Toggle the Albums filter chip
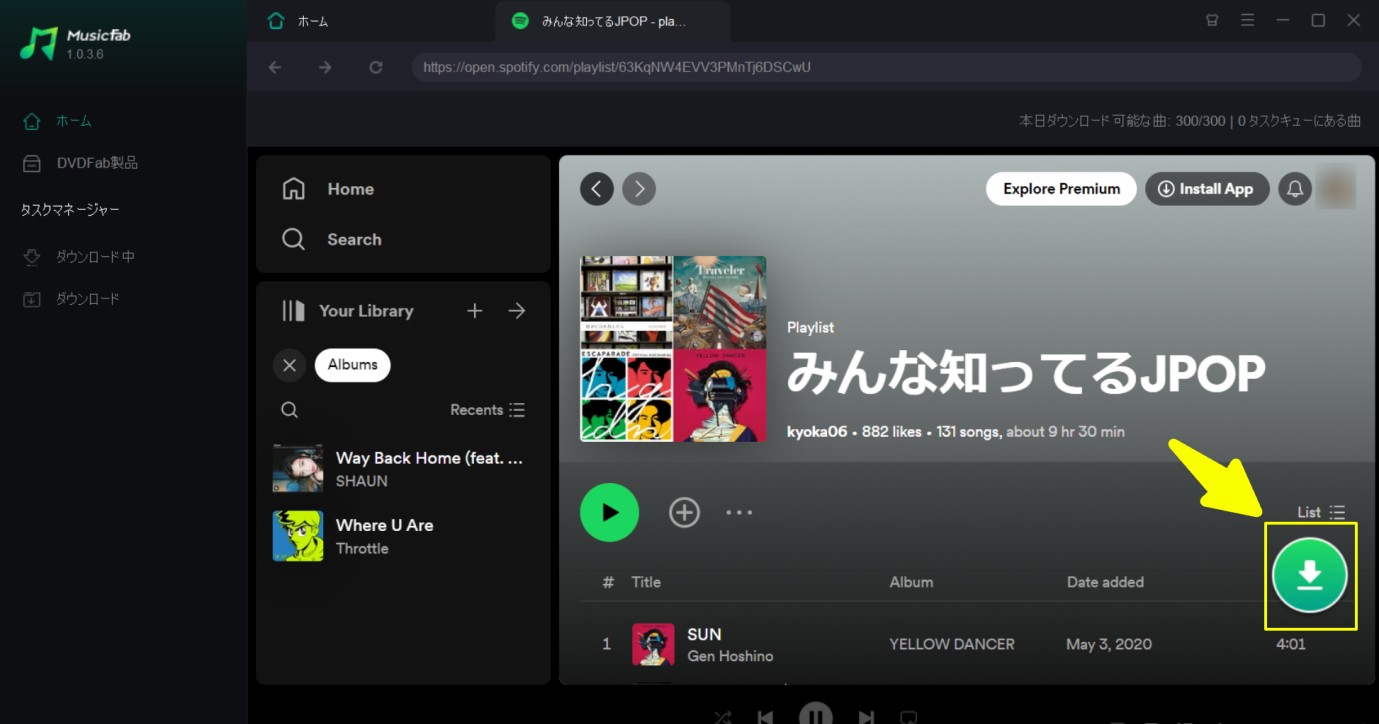This screenshot has width=1379, height=724. (x=352, y=365)
